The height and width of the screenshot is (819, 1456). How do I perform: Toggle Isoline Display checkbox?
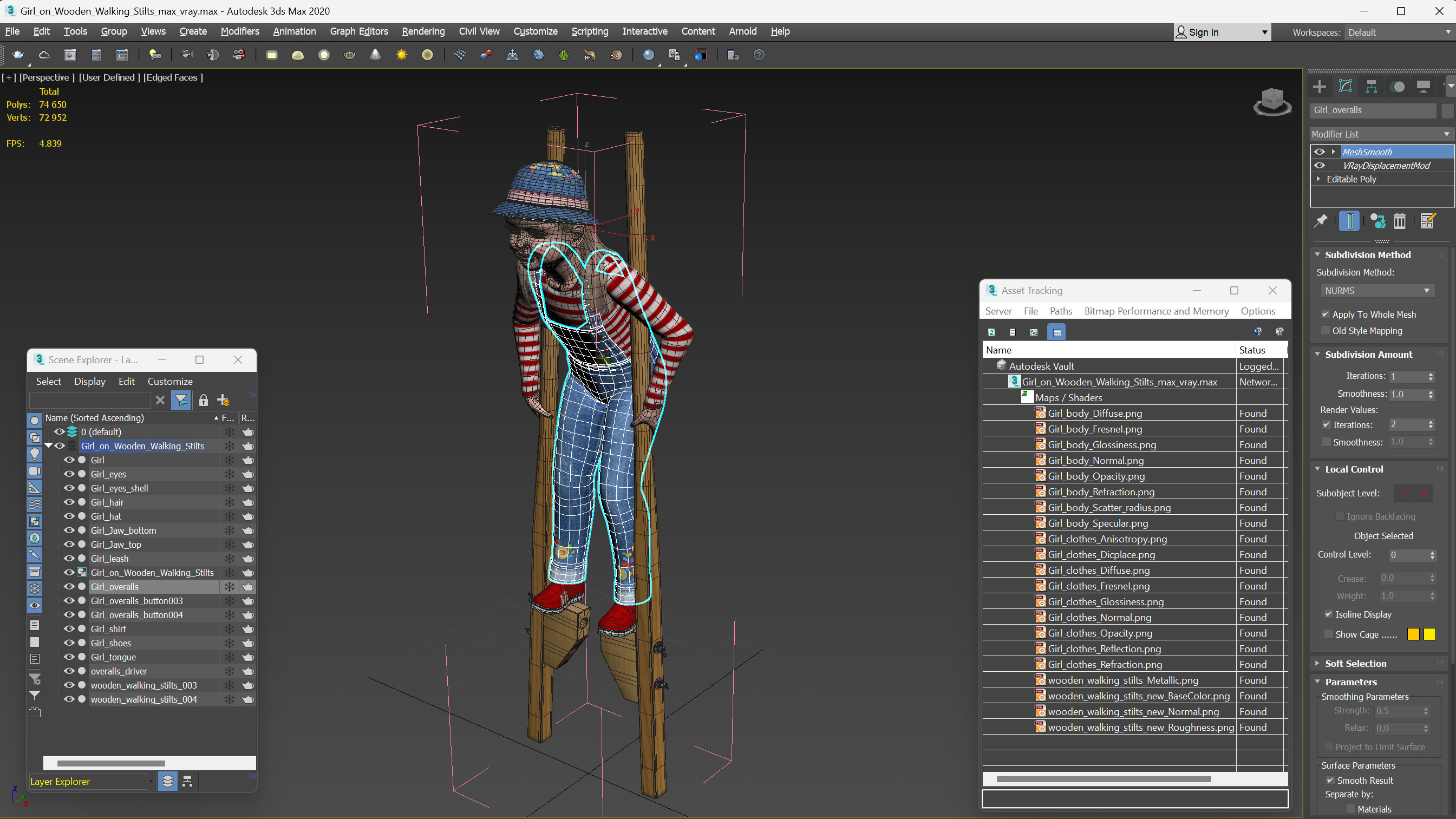point(1328,614)
